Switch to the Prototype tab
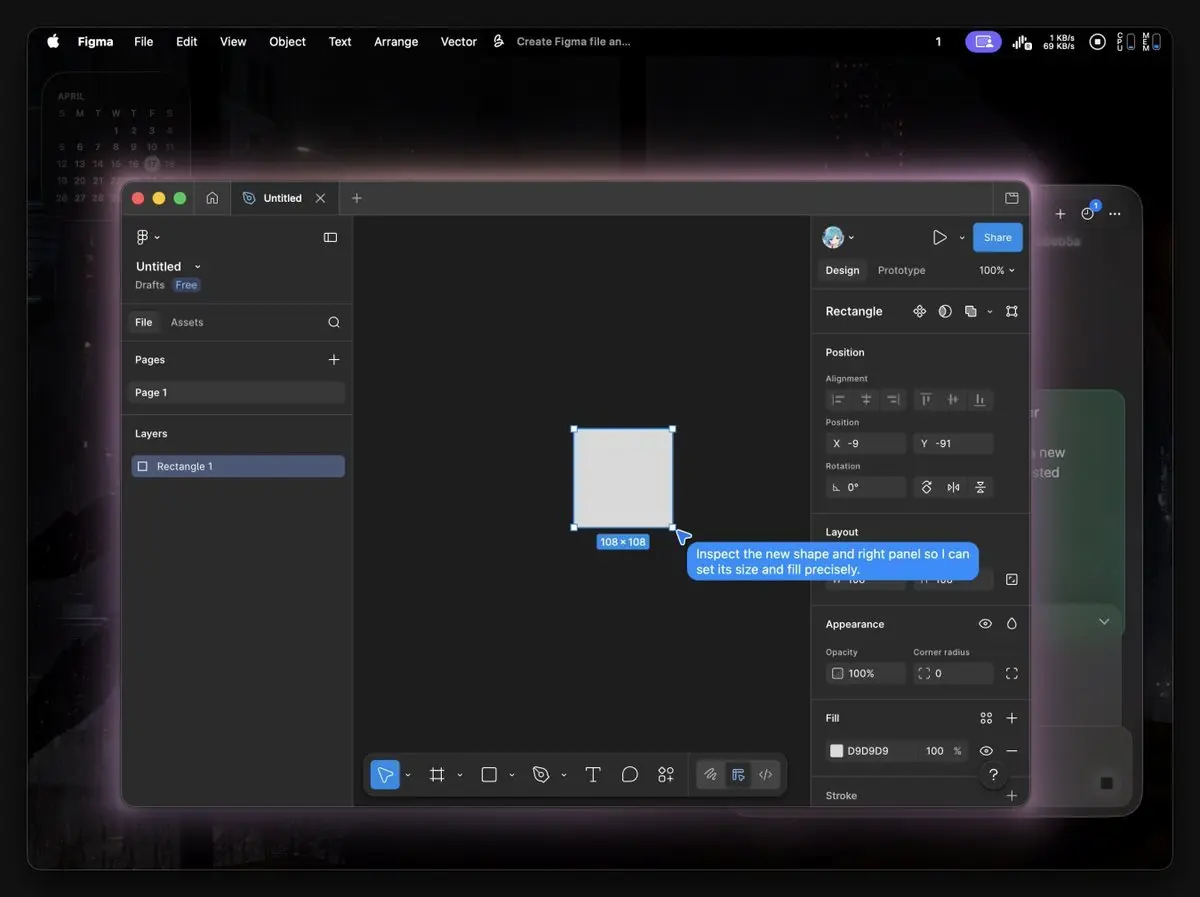Screen dimensions: 1200x897 [901, 270]
